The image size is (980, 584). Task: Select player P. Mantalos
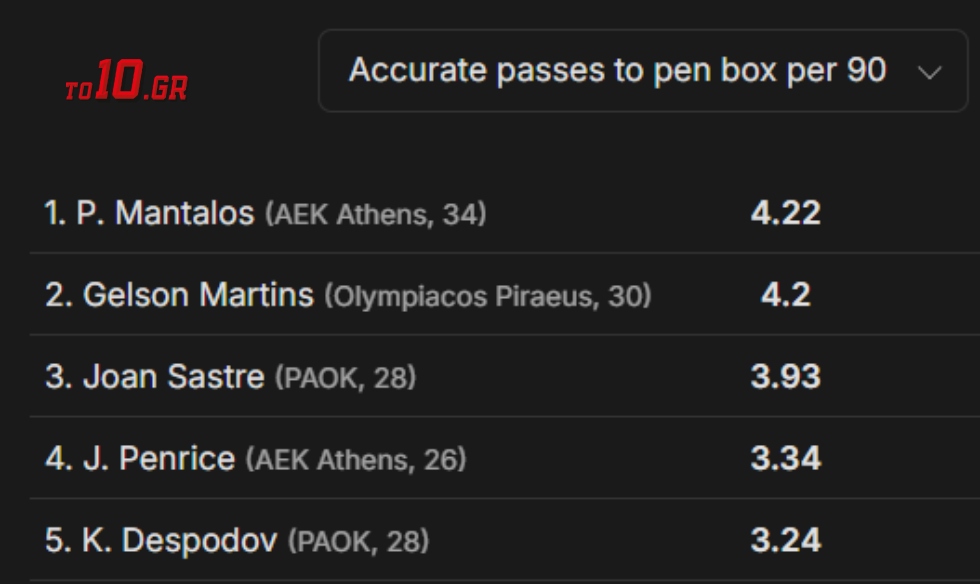165,213
